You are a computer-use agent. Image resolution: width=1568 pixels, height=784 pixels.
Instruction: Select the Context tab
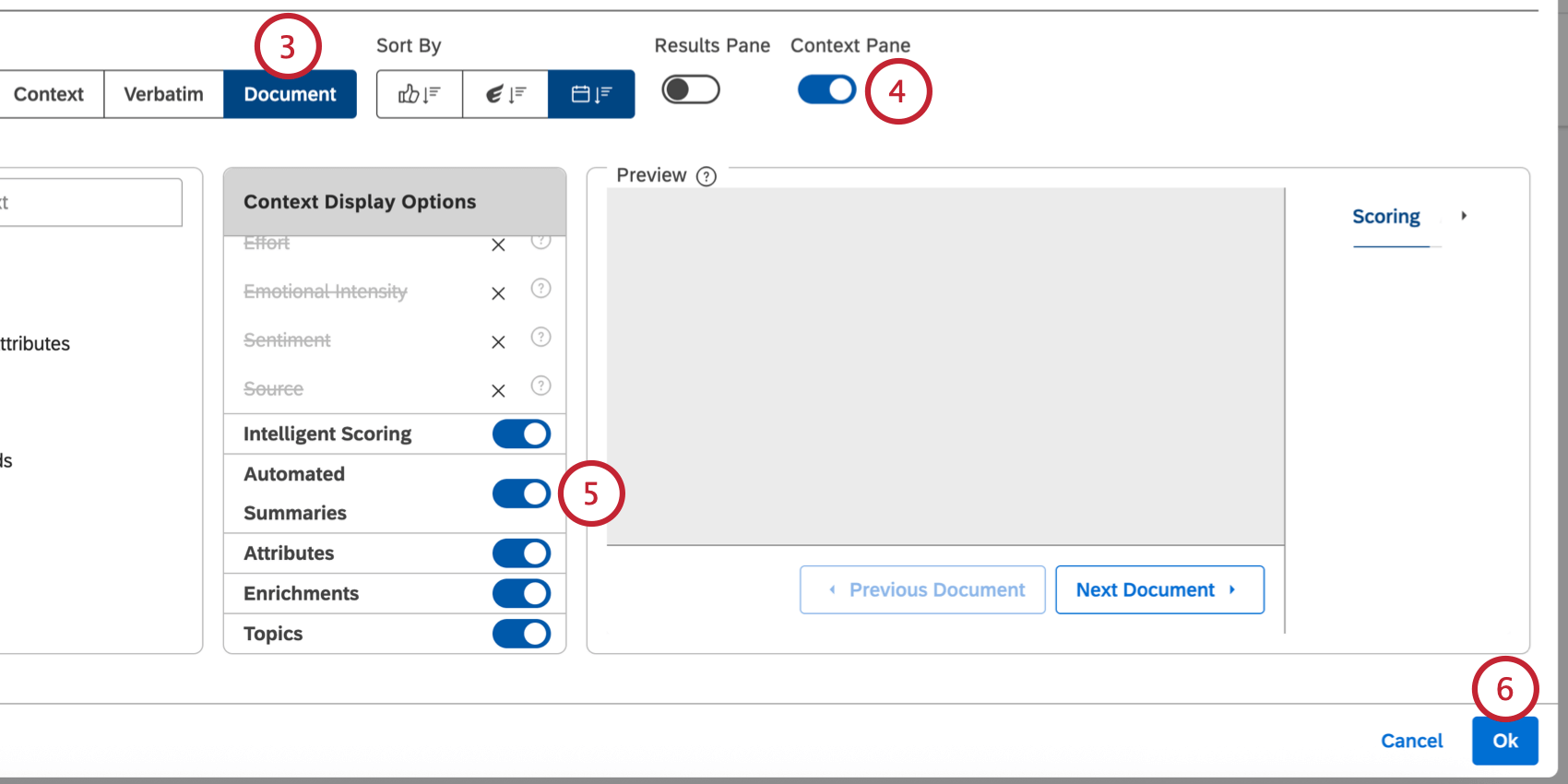pos(49,93)
